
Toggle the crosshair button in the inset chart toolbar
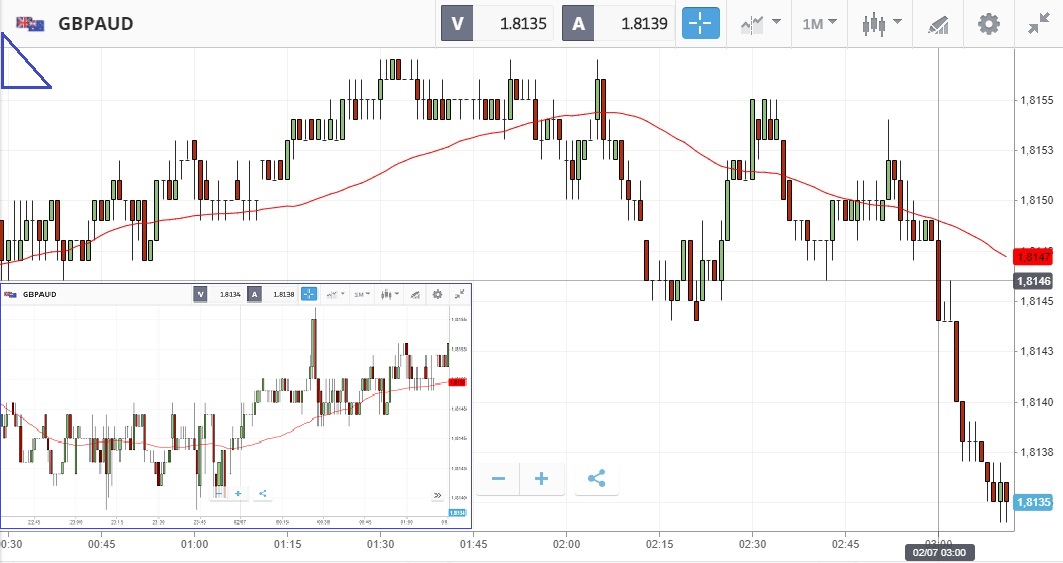pyautogui.click(x=309, y=294)
